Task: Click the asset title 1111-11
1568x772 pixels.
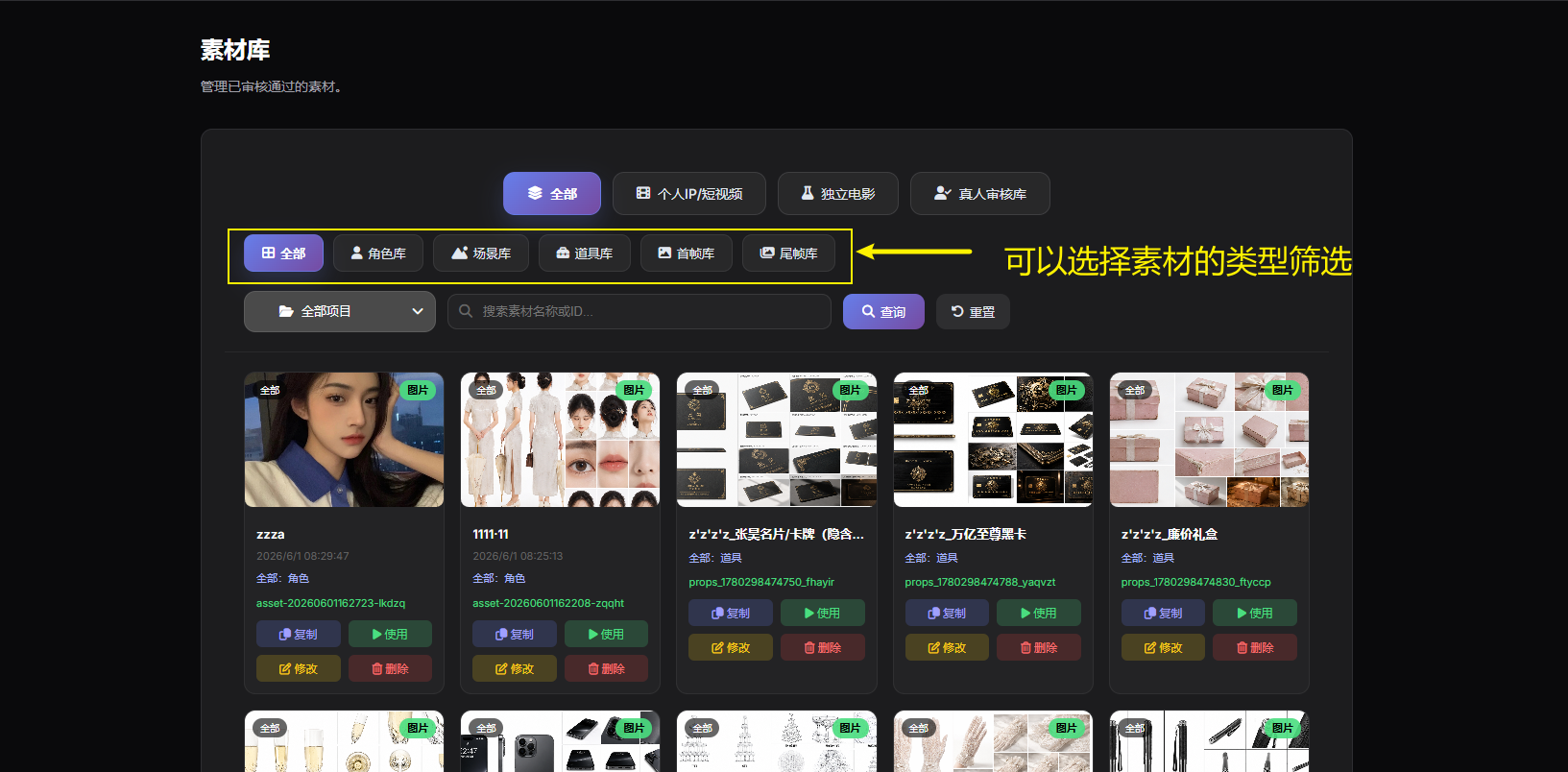Action: [491, 534]
